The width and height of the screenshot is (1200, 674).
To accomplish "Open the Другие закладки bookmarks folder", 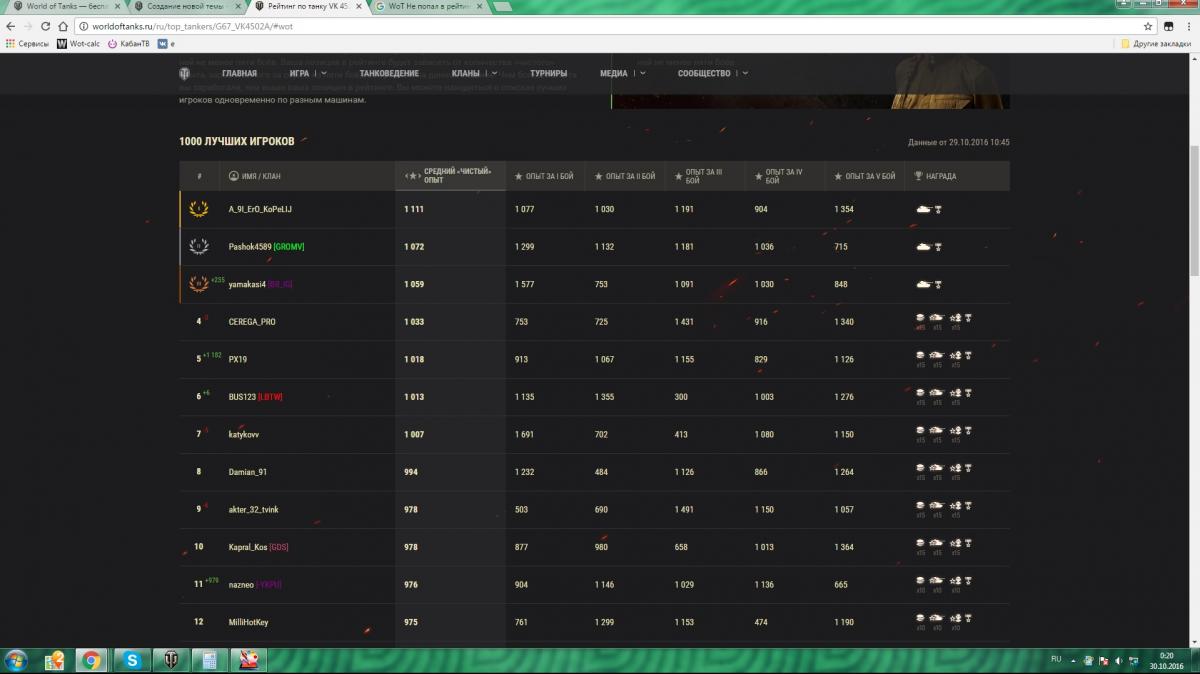I will (1156, 44).
